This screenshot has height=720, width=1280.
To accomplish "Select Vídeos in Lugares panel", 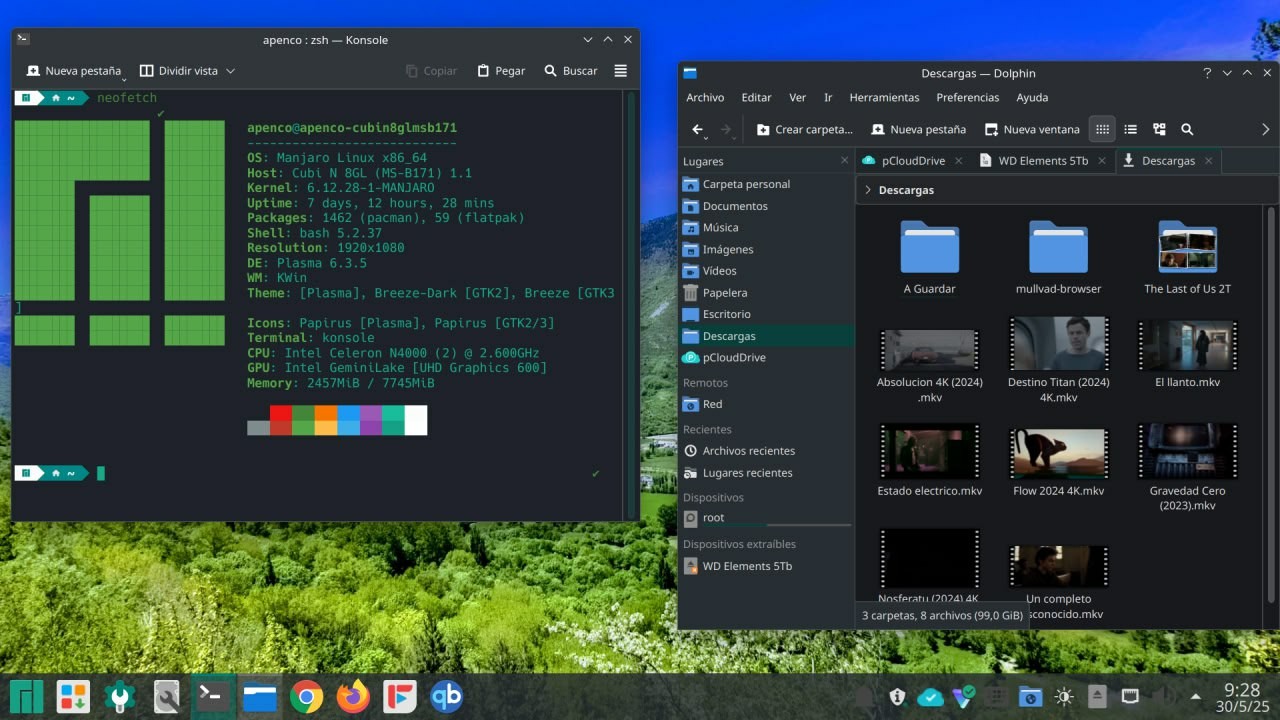I will 765,271.
